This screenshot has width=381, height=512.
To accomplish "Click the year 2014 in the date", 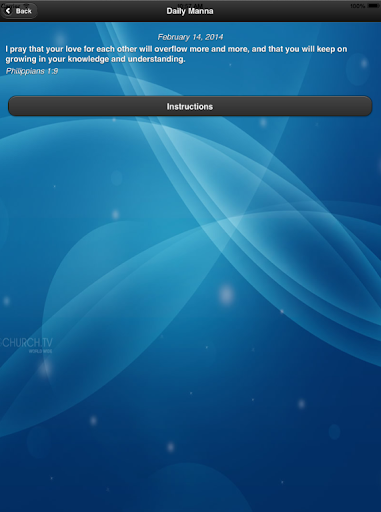I will 214,37.
